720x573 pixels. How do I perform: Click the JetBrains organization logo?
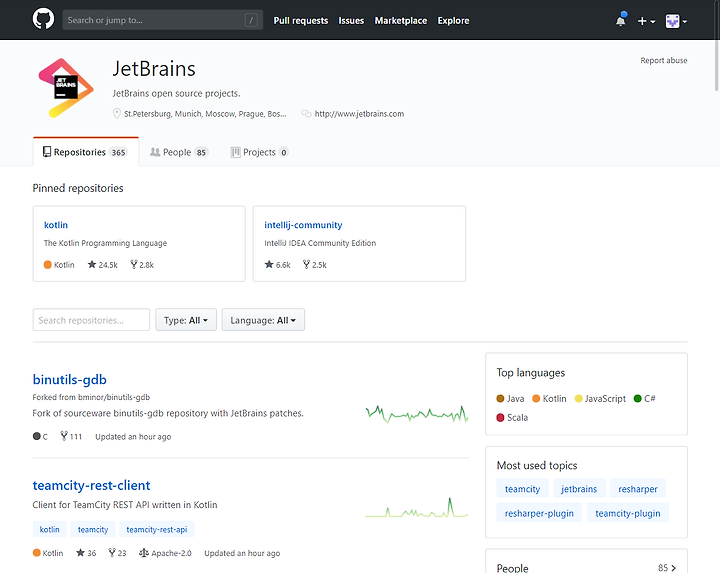click(x=66, y=87)
